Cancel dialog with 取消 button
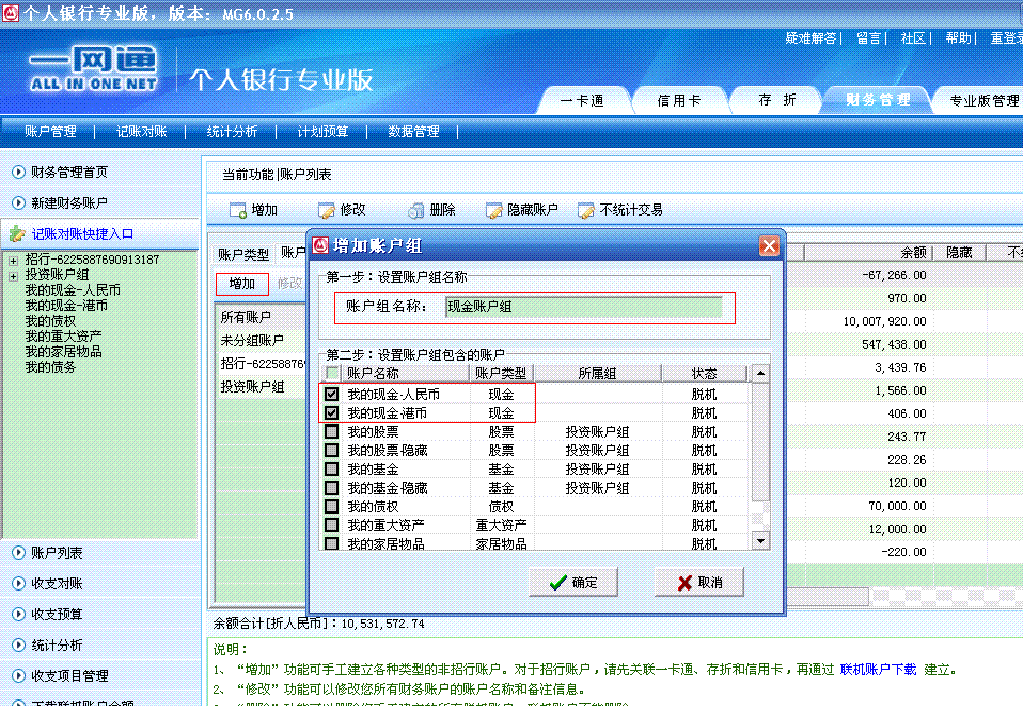 click(700, 583)
